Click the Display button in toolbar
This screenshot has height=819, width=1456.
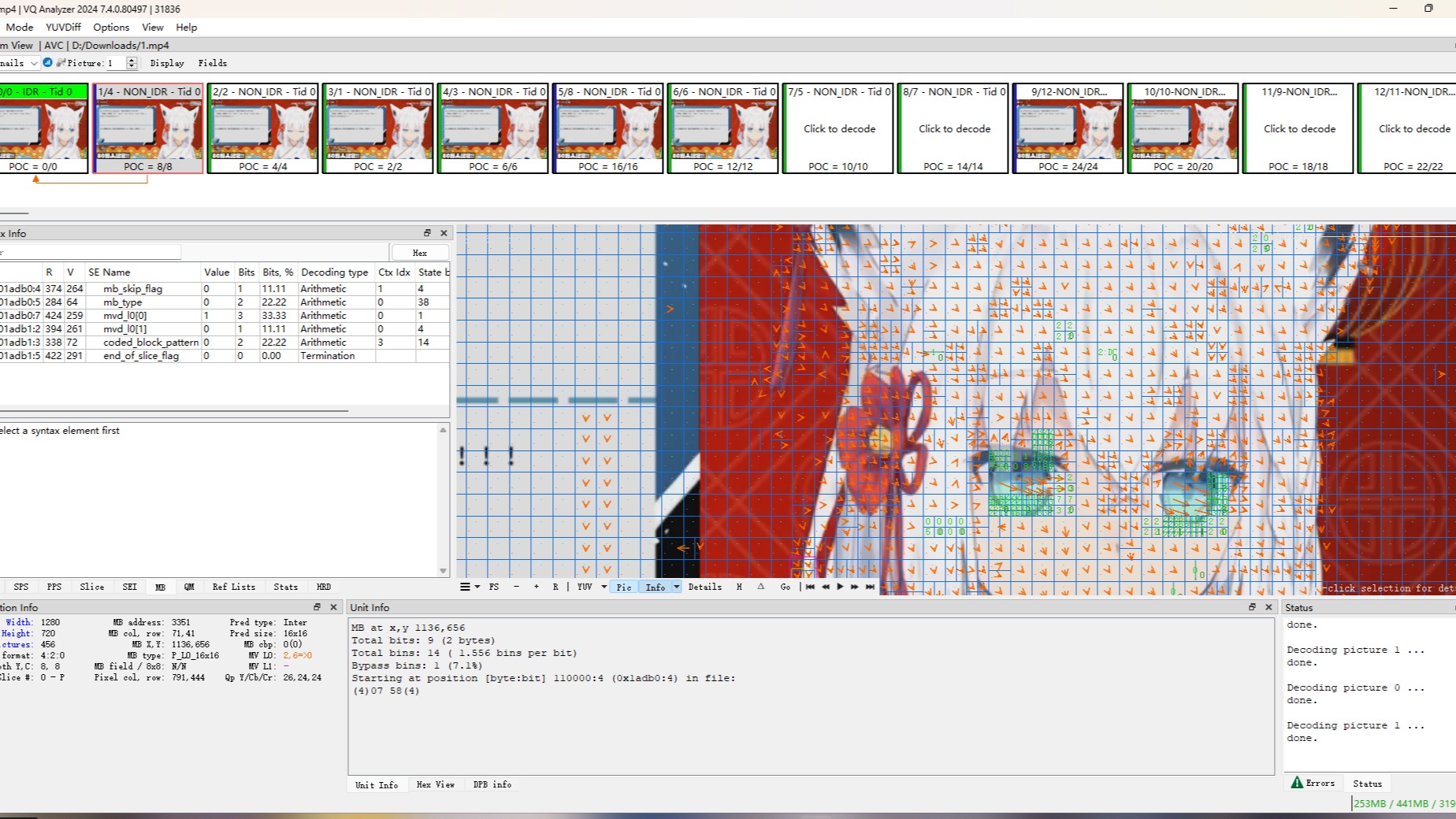pos(167,63)
